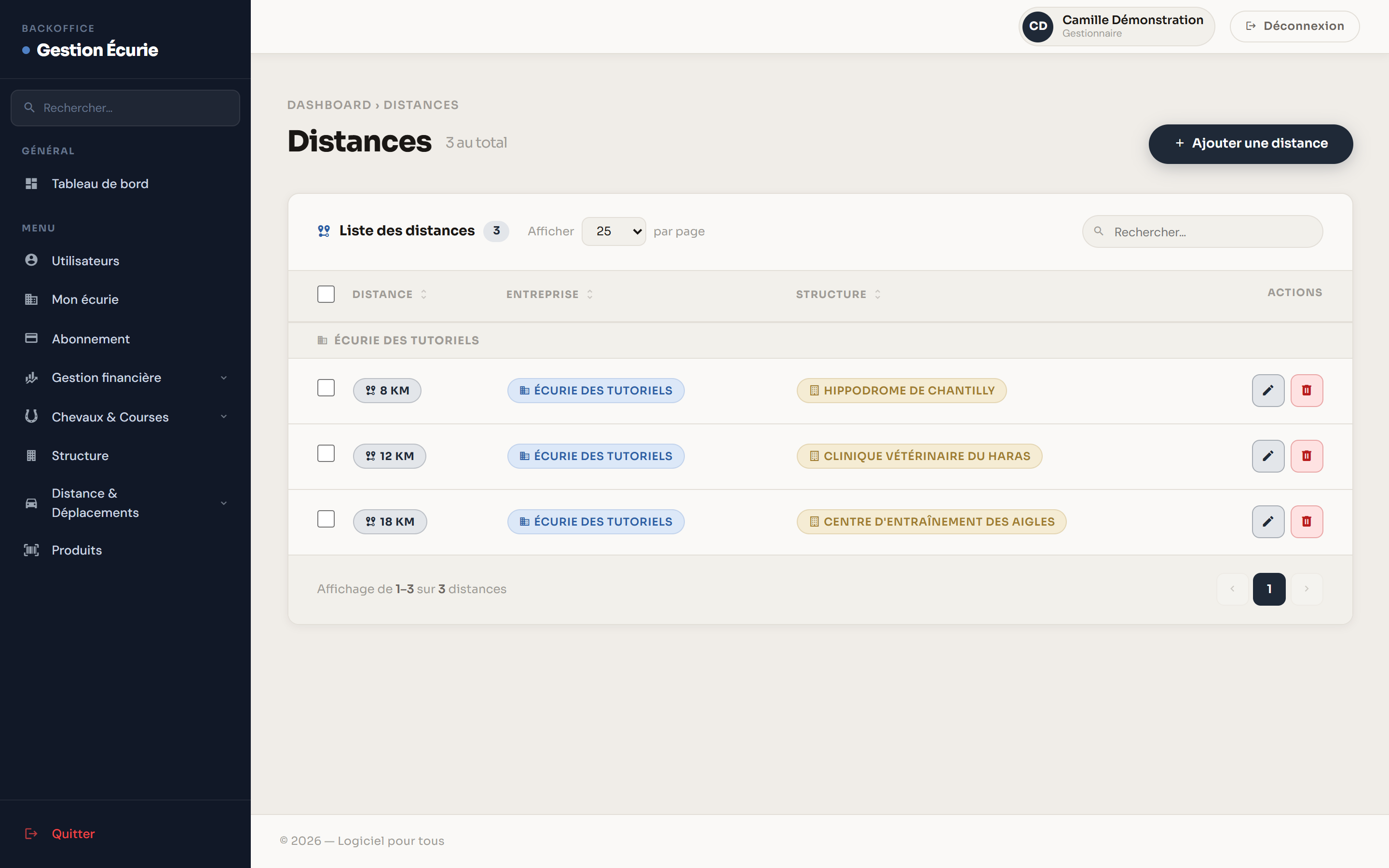Click the HIPPODROME DE CHANTILLY tag
The height and width of the screenshot is (868, 1389).
click(x=901, y=391)
